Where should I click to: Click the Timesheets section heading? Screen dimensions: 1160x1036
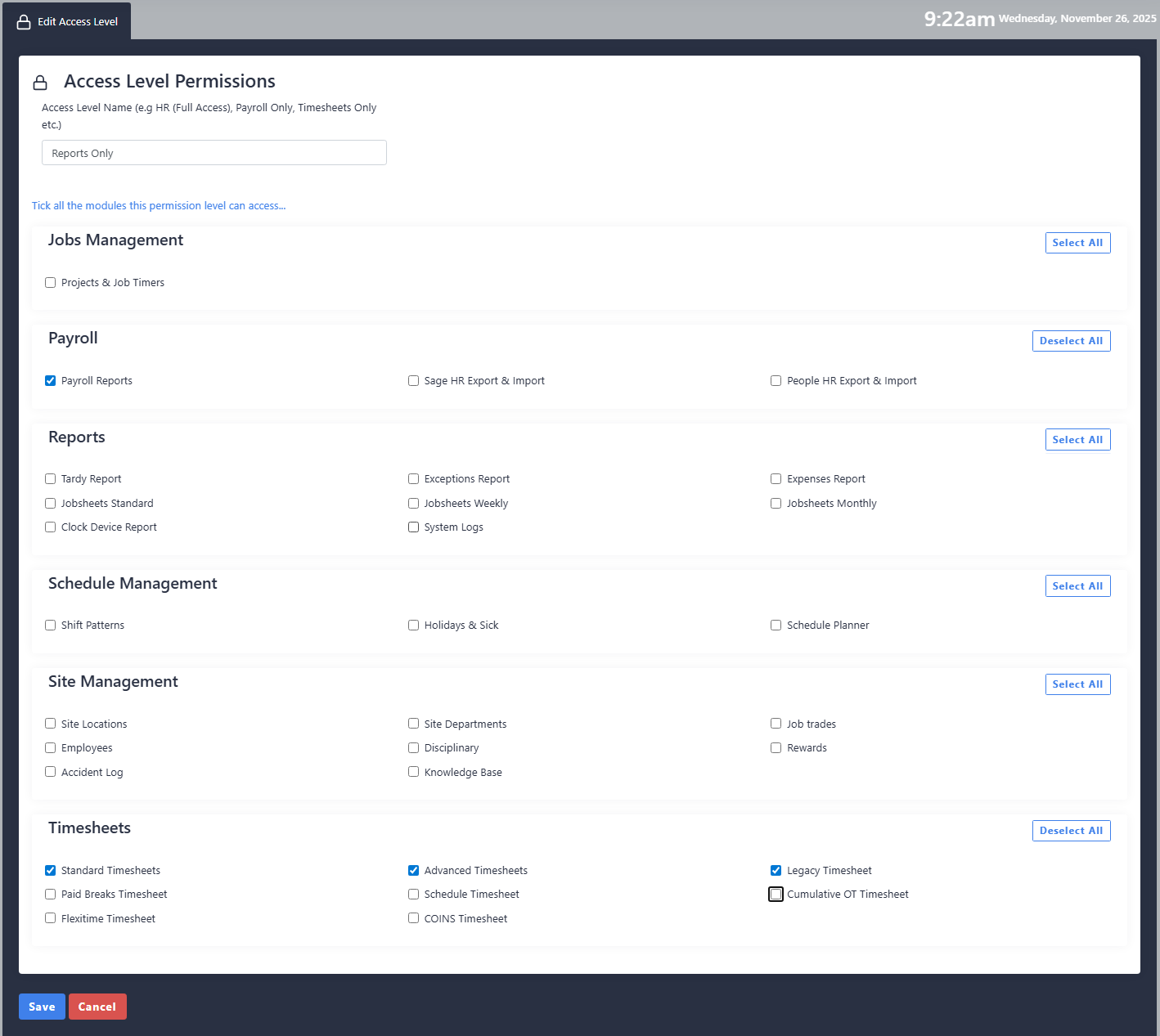90,828
